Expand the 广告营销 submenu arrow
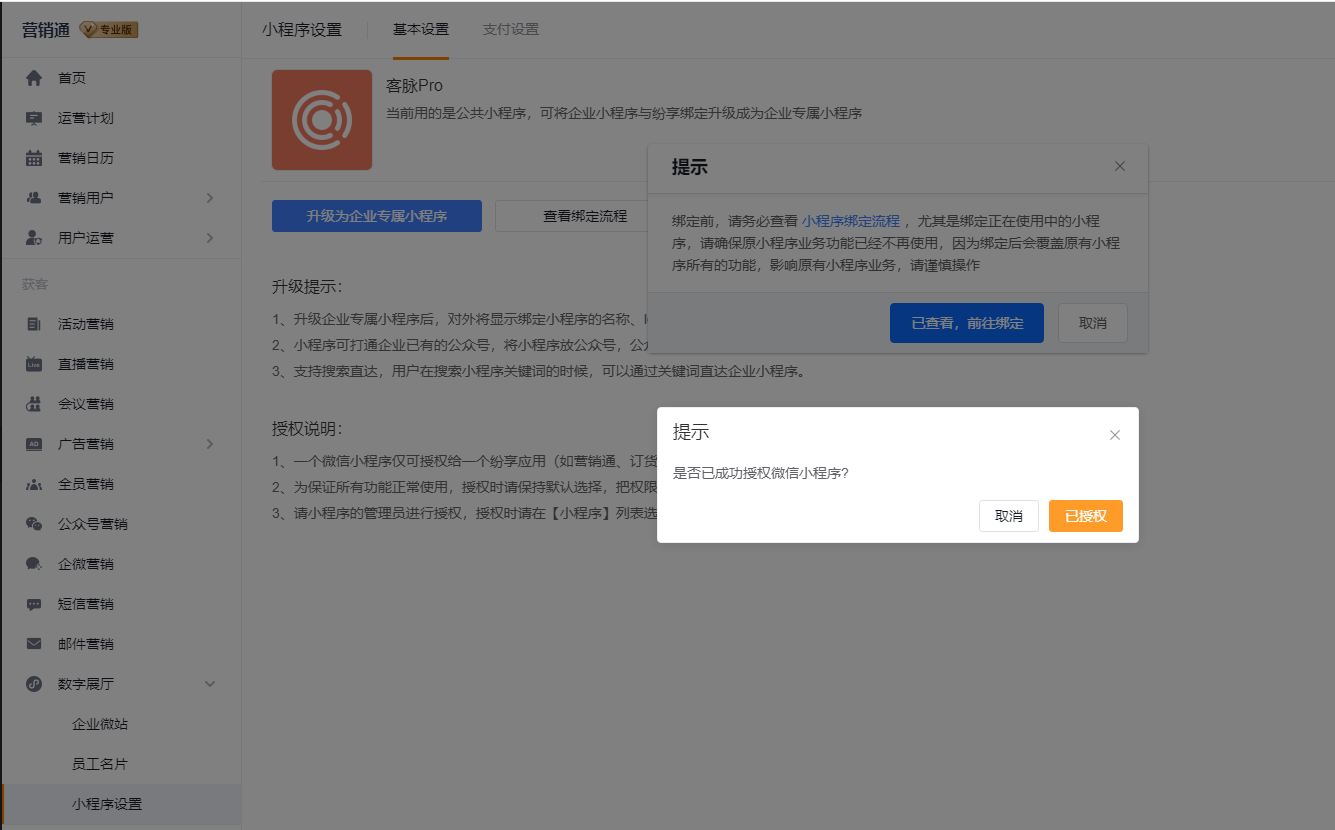1335x830 pixels. click(x=210, y=444)
